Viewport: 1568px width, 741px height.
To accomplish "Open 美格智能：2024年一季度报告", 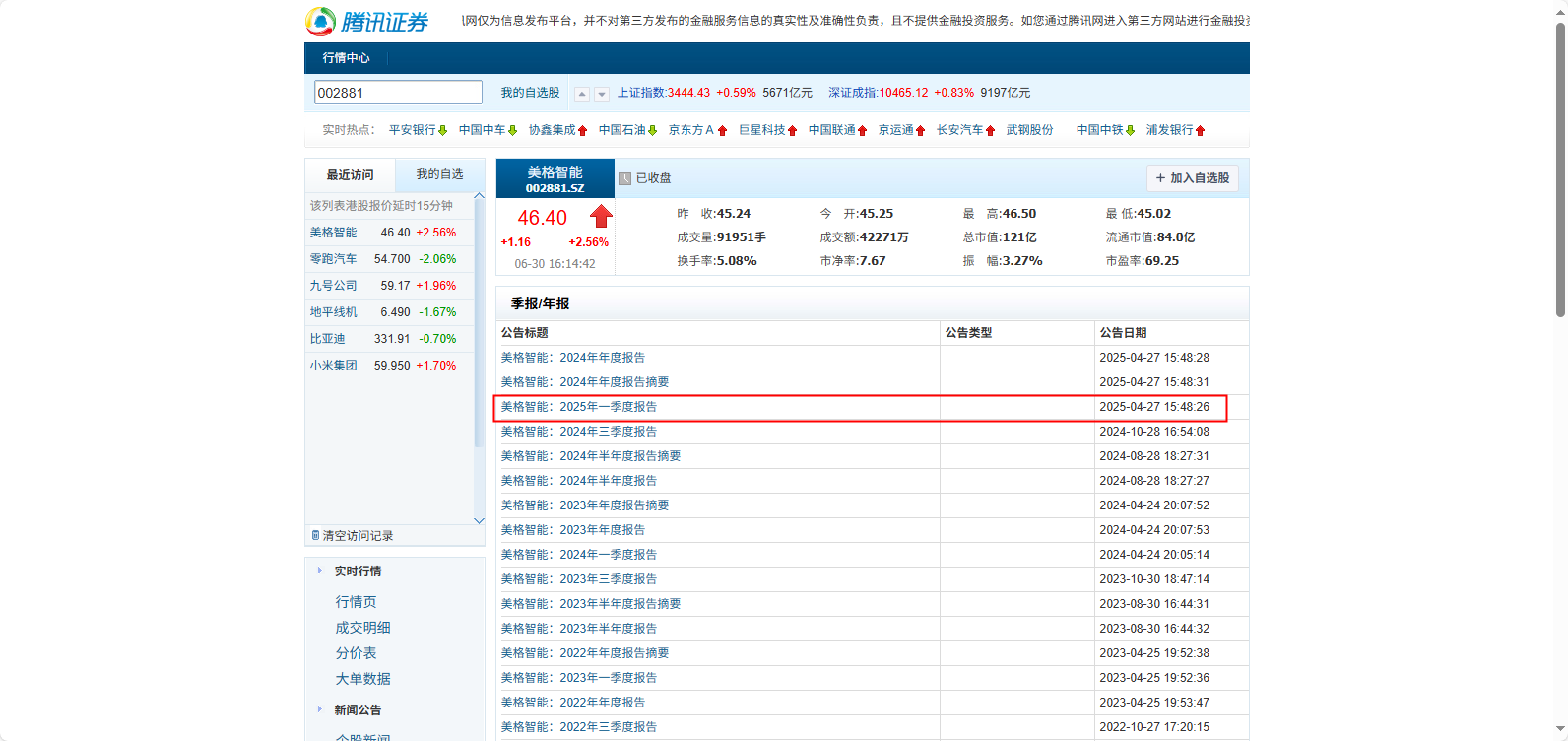I will point(579,555).
